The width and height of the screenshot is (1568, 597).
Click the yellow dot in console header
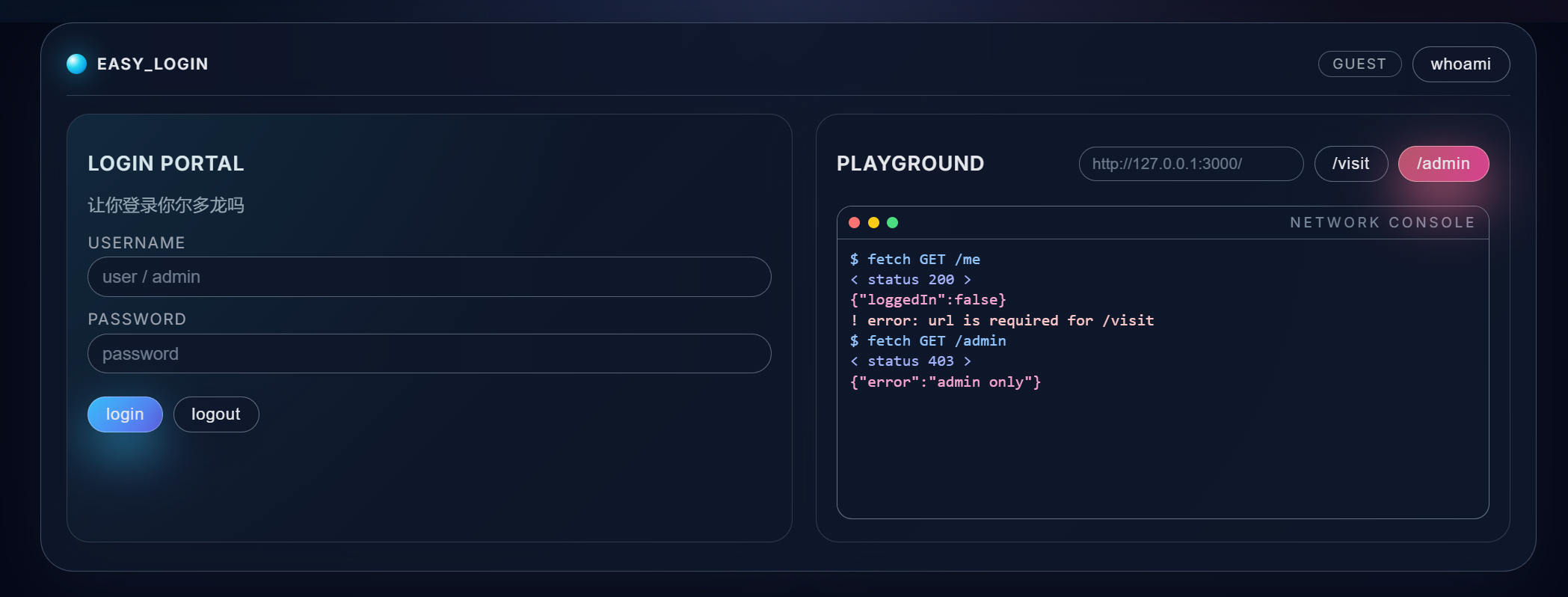tap(873, 223)
